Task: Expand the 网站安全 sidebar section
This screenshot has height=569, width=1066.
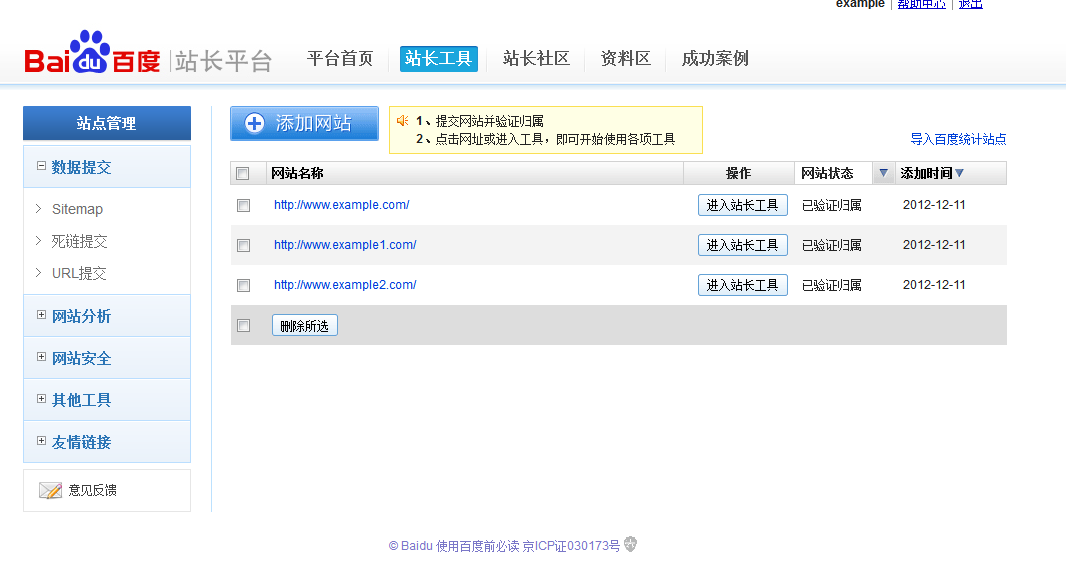Action: pos(41,357)
